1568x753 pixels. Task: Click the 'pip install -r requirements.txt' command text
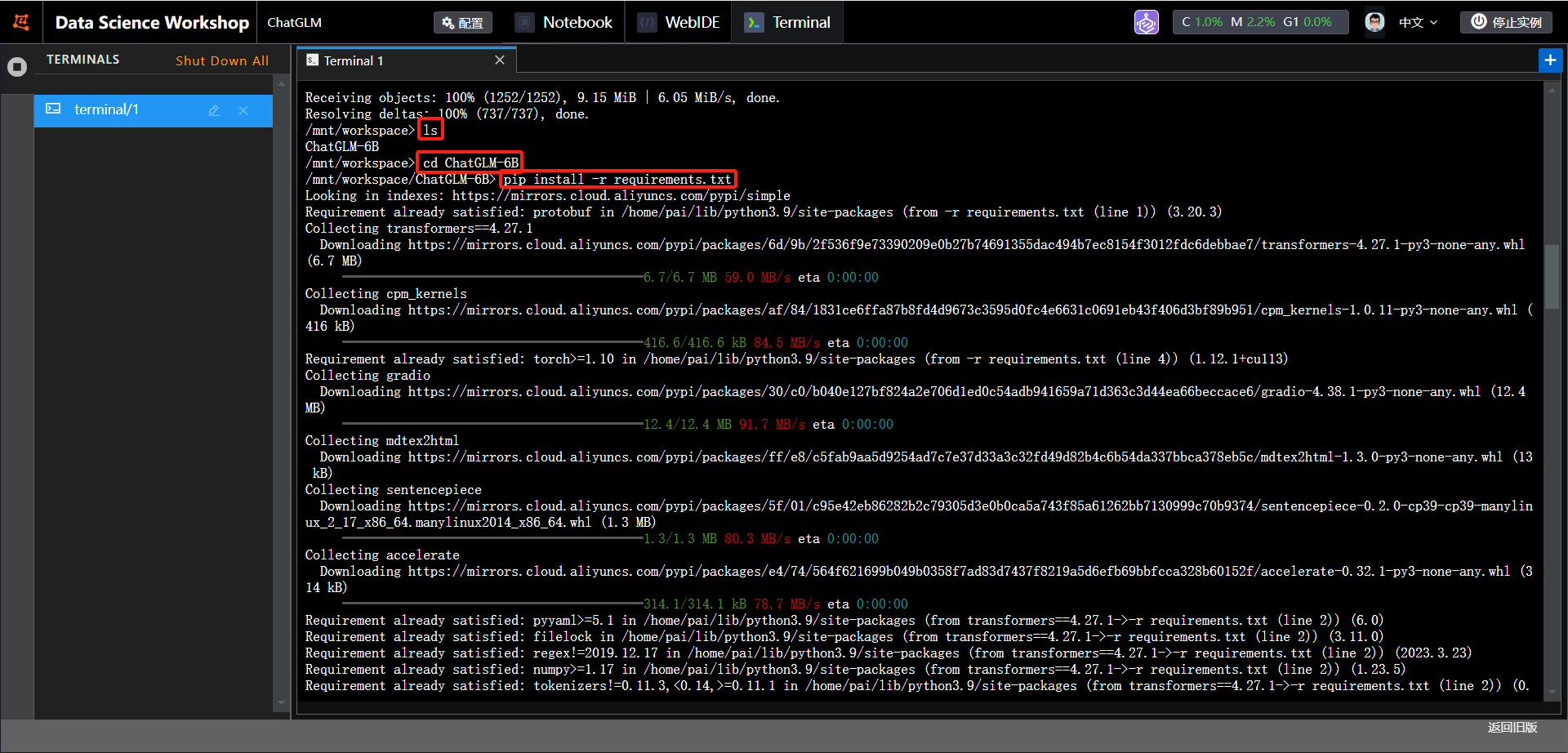tap(617, 180)
